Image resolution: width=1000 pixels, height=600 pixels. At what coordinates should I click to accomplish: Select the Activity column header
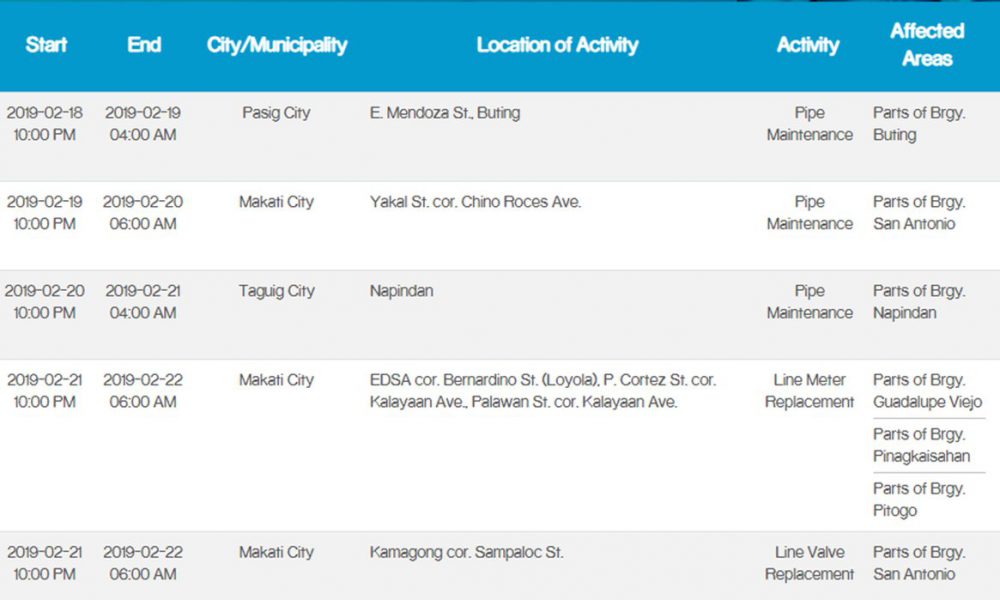pyautogui.click(x=808, y=45)
